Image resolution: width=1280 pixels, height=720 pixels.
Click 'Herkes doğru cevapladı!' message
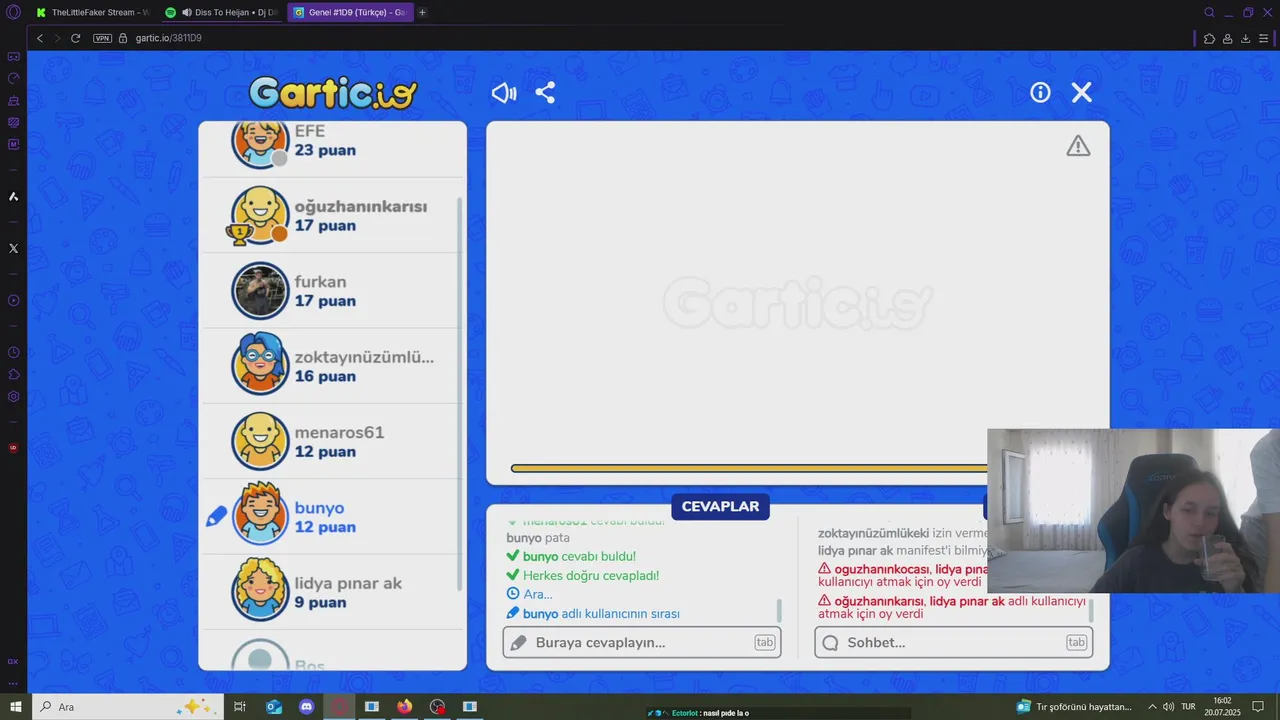tap(582, 575)
